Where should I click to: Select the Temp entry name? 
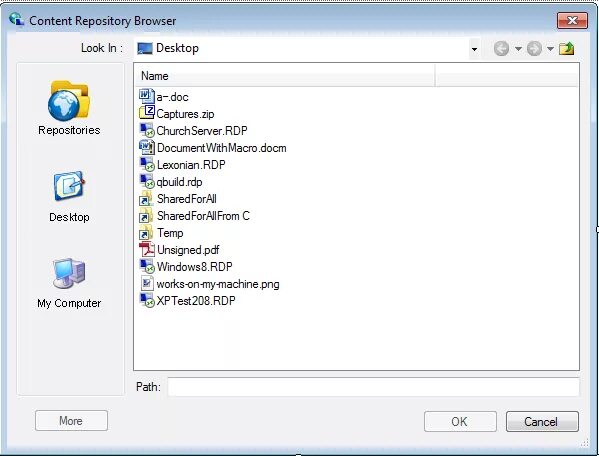tap(170, 233)
